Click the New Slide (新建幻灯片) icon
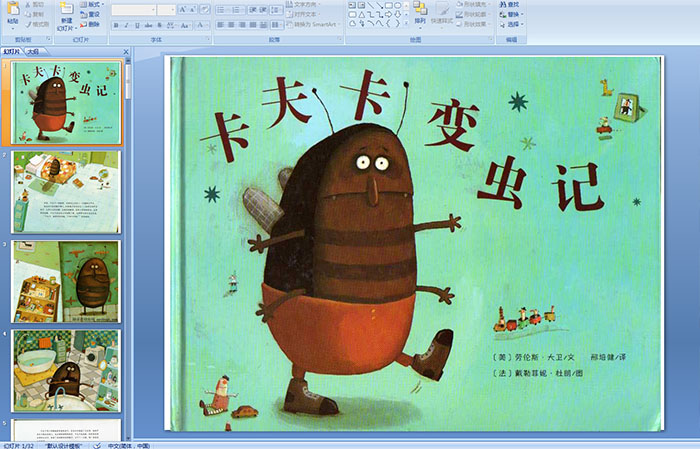700x449 pixels. pos(67,8)
